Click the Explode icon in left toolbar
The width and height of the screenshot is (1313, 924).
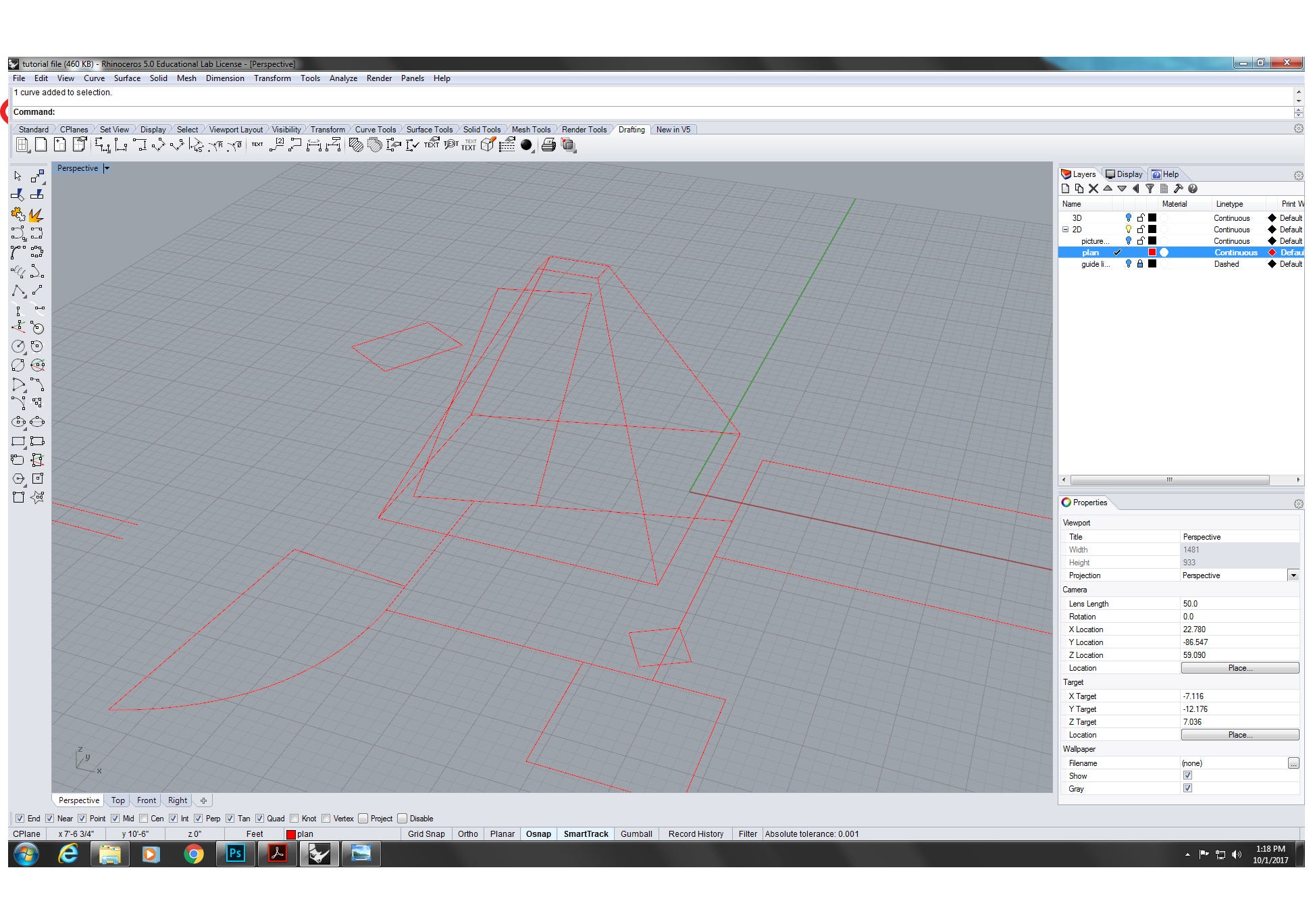pos(37,215)
